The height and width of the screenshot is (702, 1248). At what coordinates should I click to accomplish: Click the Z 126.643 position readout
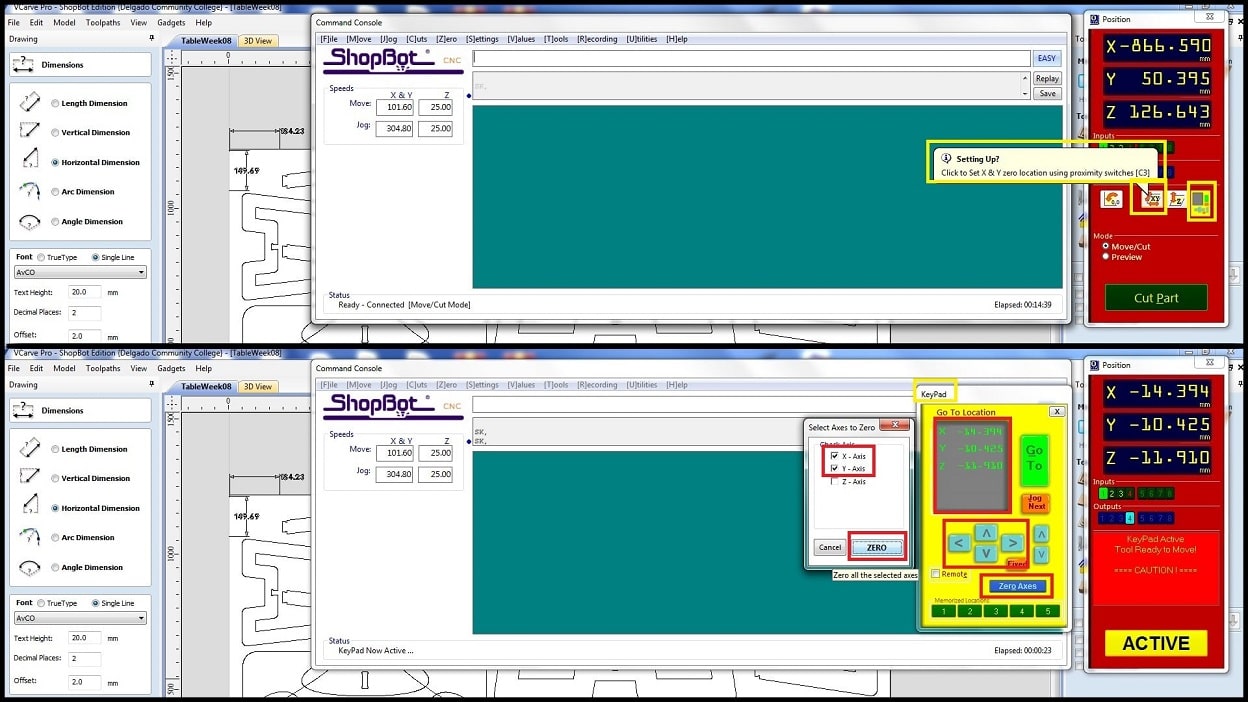(1158, 112)
